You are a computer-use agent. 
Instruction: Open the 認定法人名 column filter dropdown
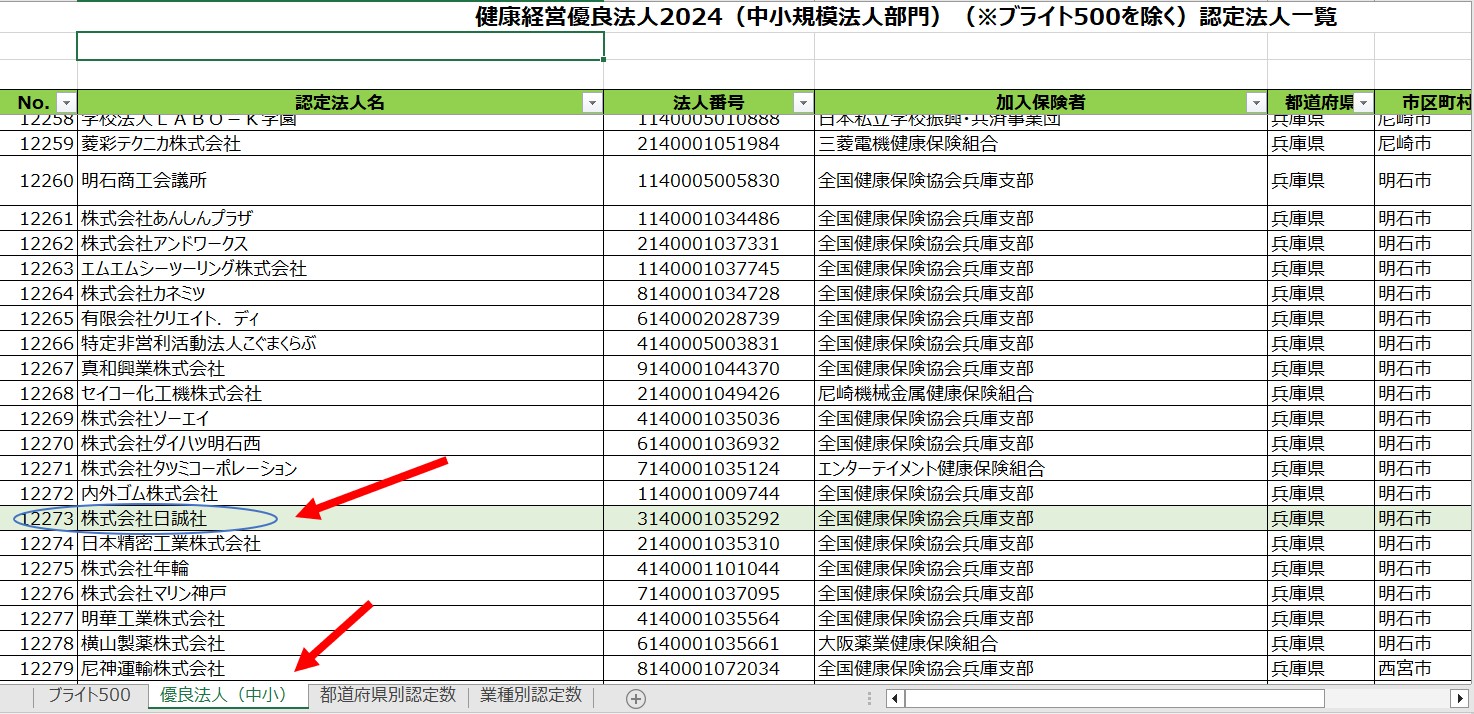pyautogui.click(x=592, y=103)
